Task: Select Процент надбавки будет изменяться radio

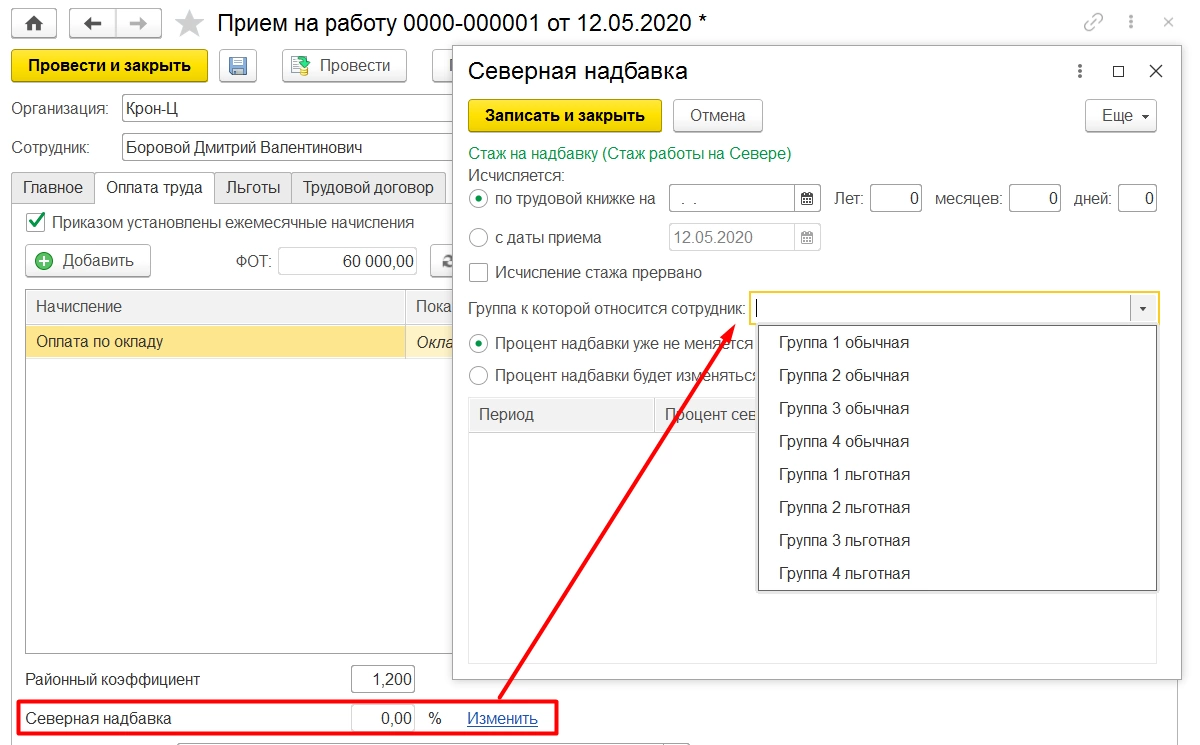Action: coord(478,375)
